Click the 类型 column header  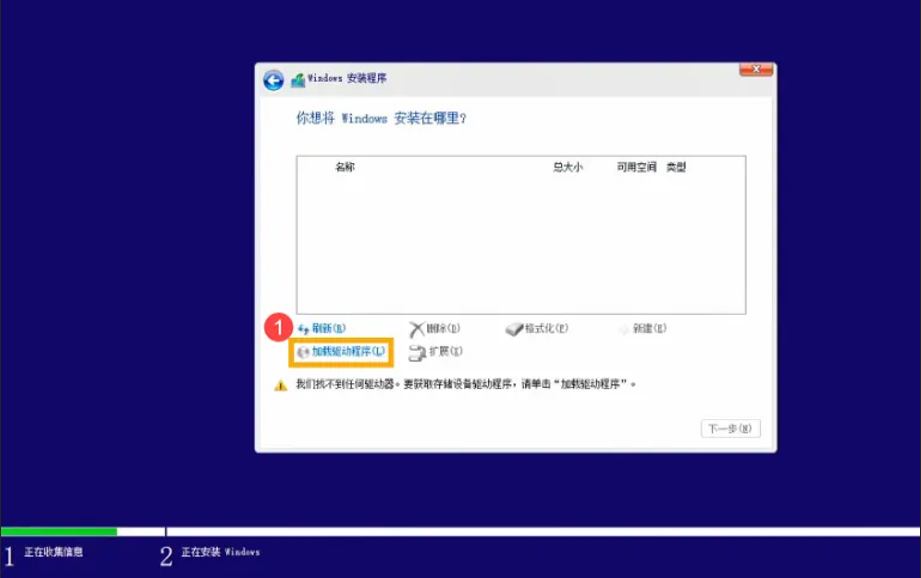(x=679, y=166)
